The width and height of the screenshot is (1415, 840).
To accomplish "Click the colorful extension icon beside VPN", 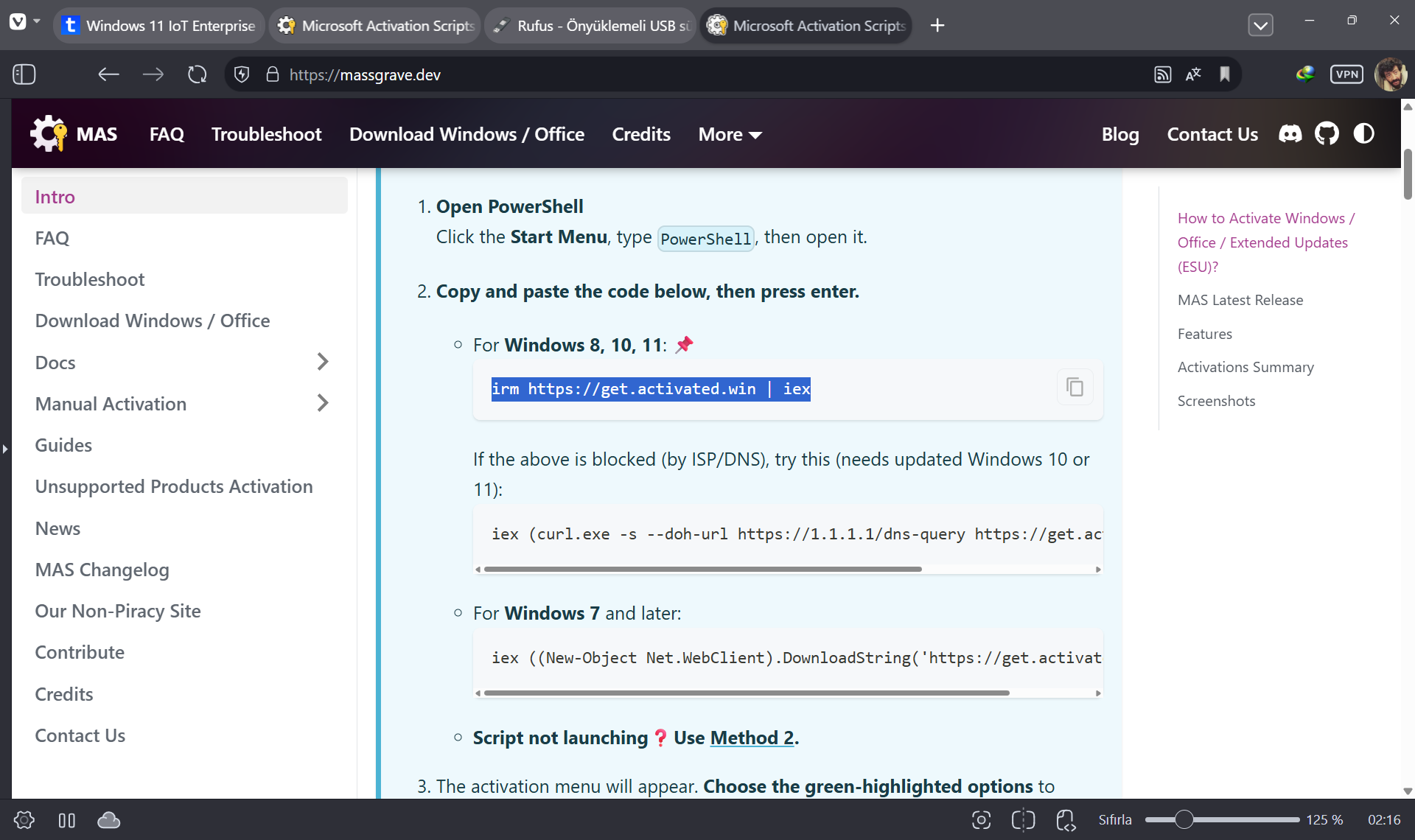I will click(x=1305, y=74).
